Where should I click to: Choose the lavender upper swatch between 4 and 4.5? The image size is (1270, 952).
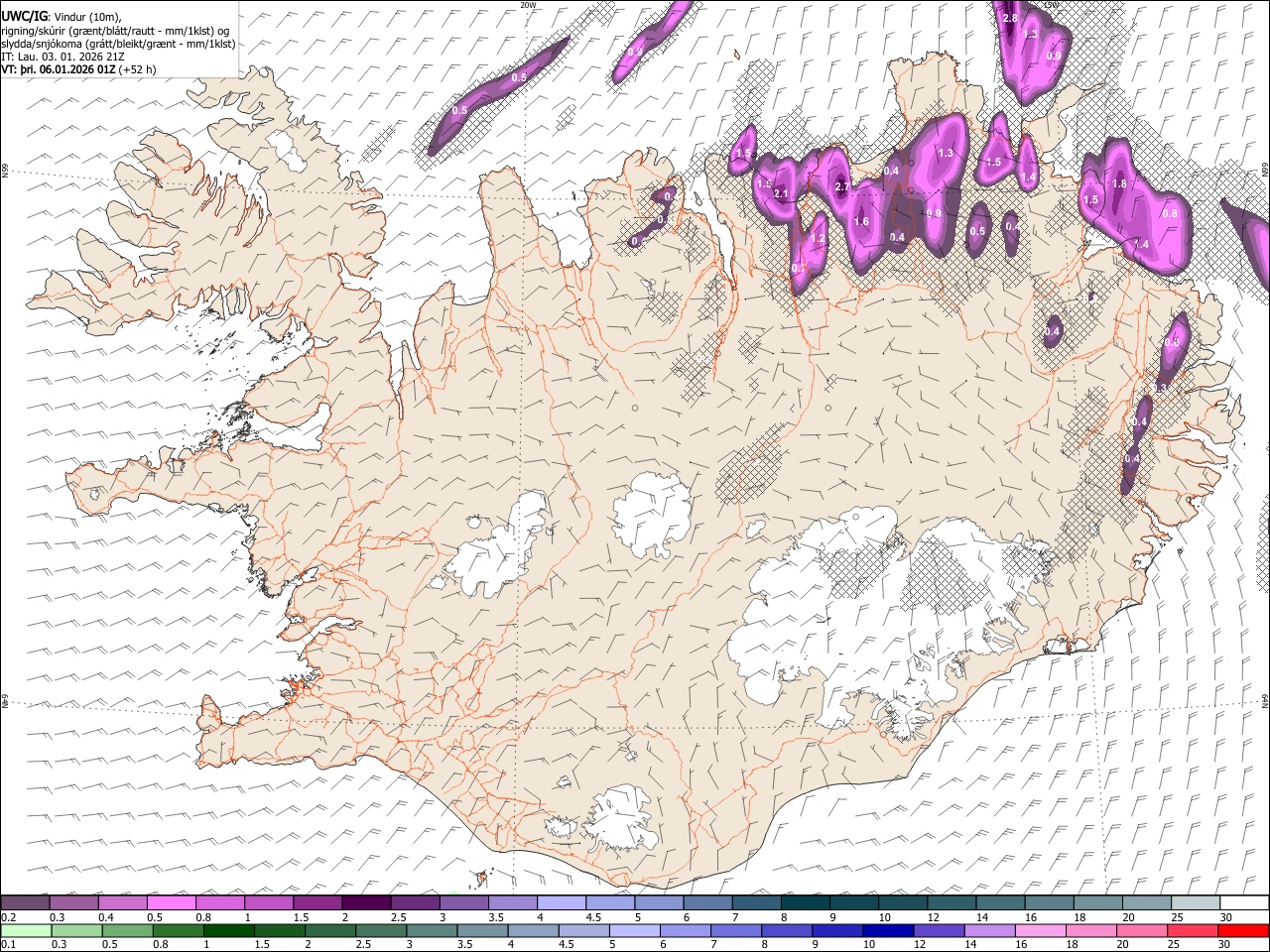[x=562, y=902]
